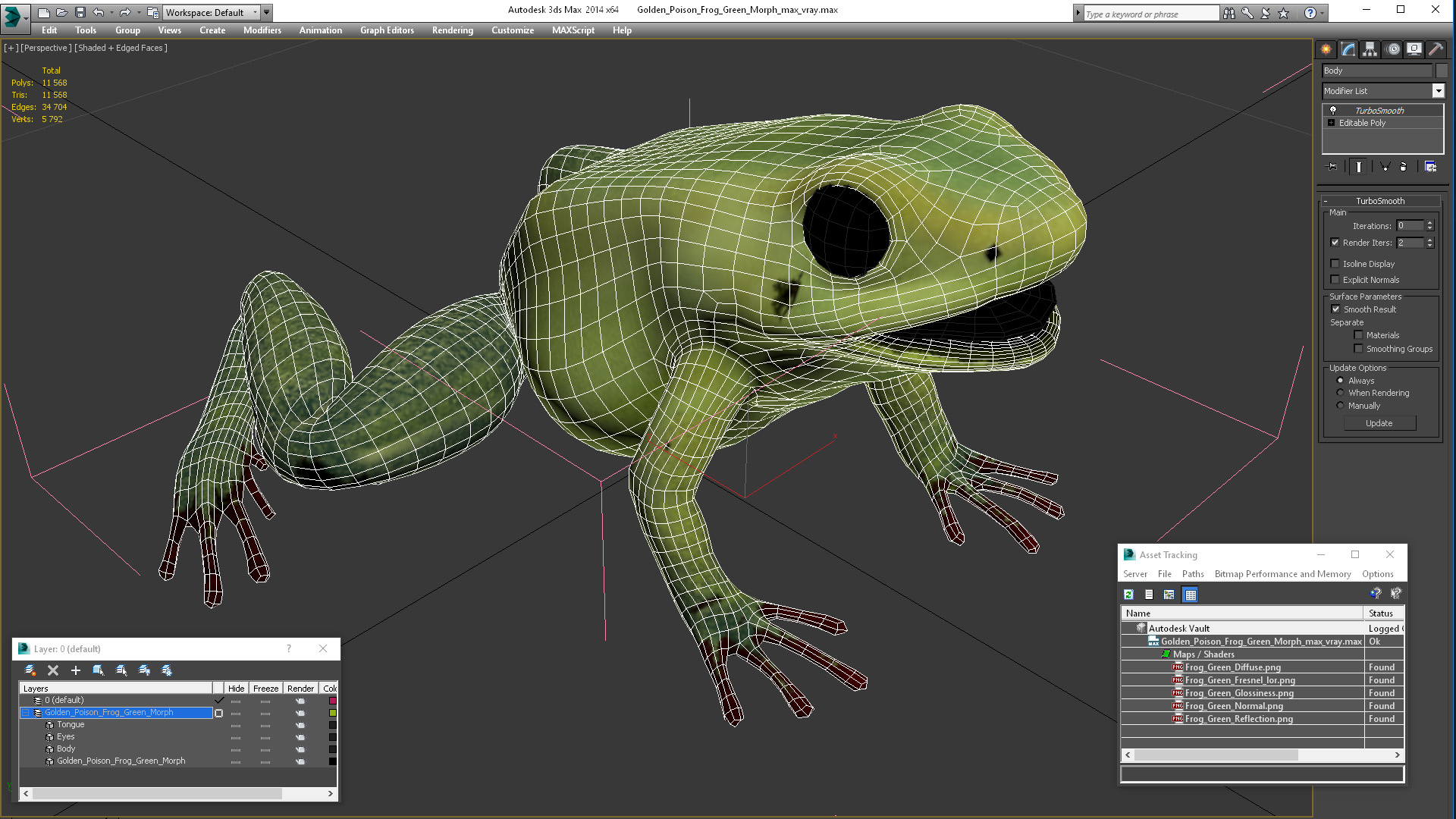Open the undo history dropdown arrow

(111, 12)
